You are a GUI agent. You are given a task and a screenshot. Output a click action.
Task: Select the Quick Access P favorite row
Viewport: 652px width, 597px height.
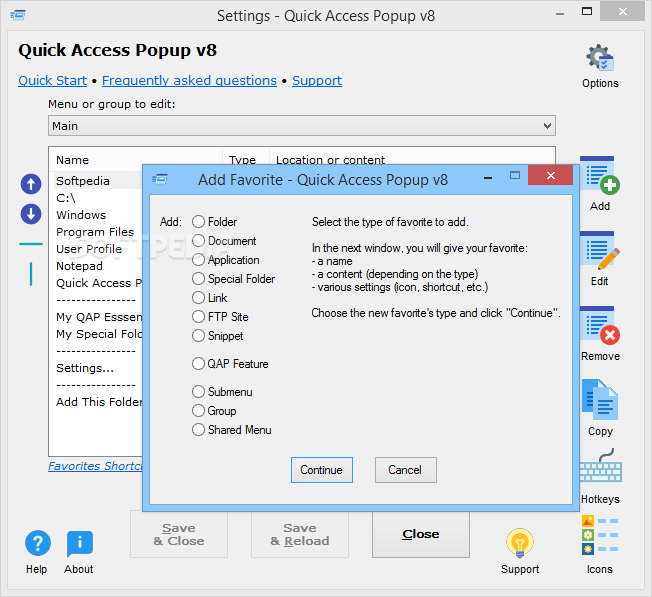(x=96, y=283)
